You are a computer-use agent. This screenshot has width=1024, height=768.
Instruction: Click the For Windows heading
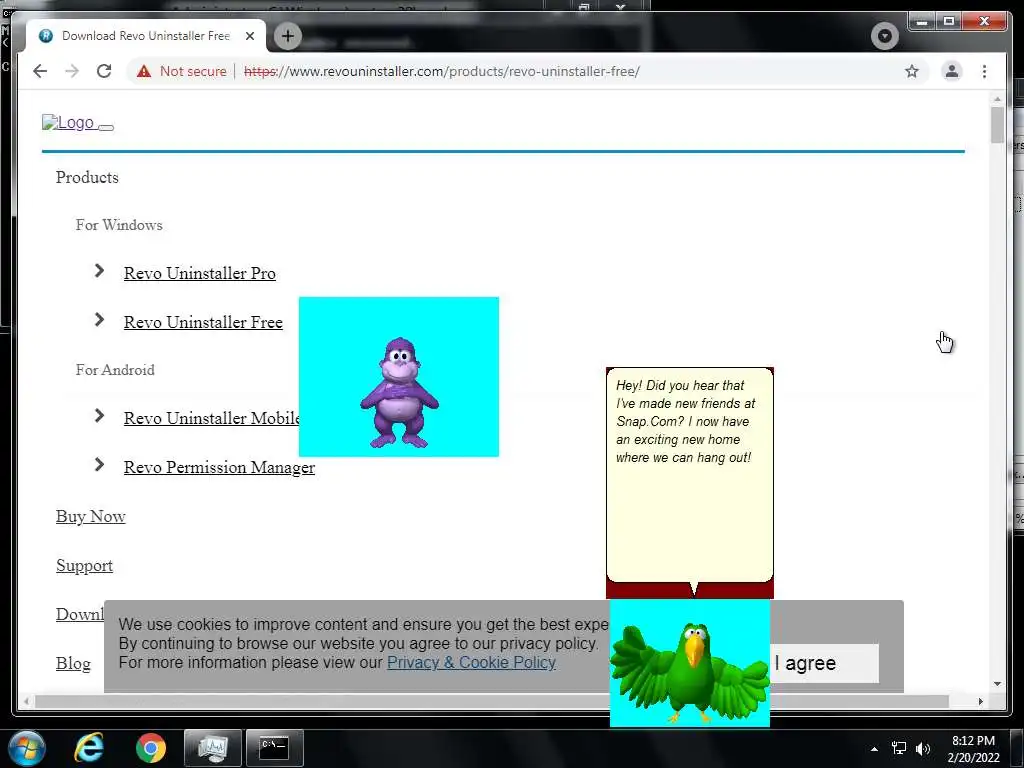click(x=119, y=225)
